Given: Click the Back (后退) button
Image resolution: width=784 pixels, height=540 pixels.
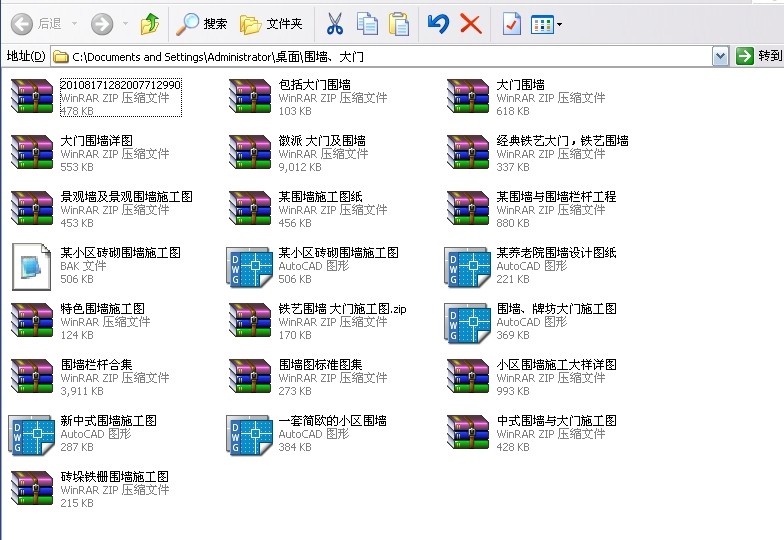Looking at the screenshot, I should 38,23.
